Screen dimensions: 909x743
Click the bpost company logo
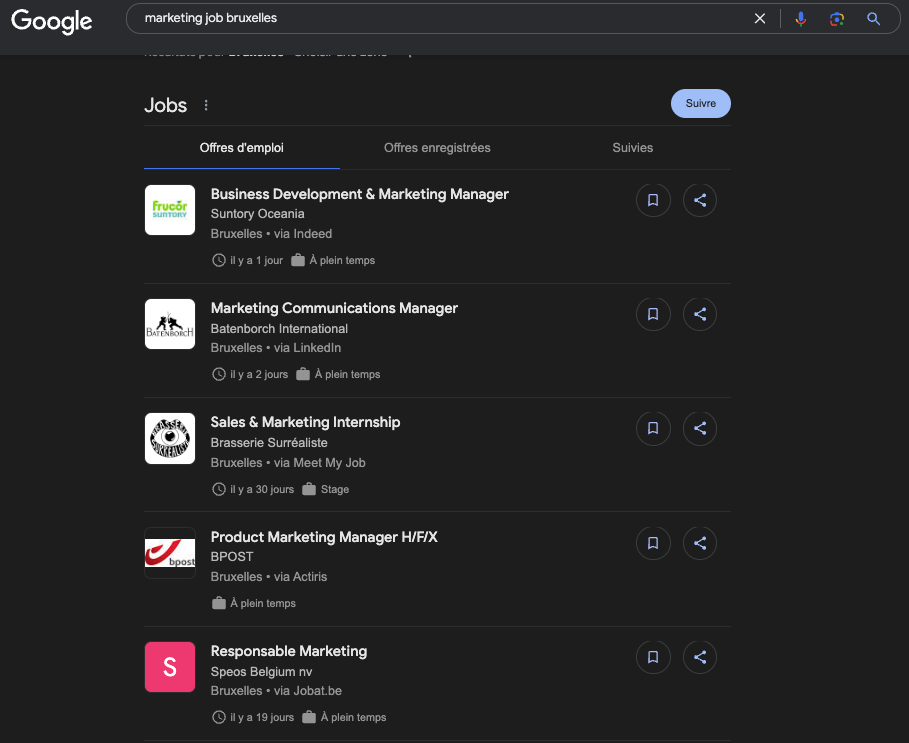tap(170, 553)
